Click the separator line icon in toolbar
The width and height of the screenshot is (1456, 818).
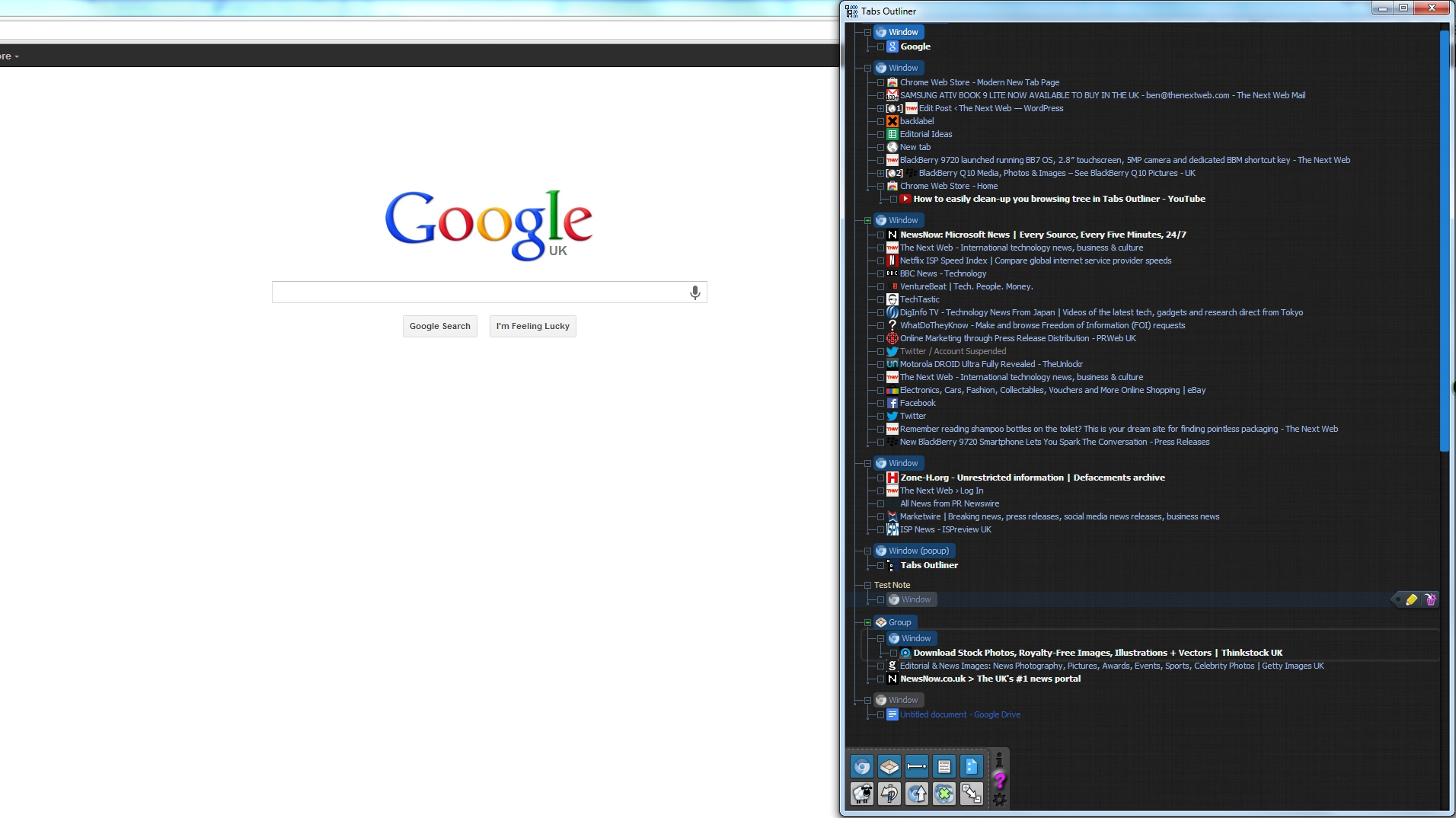click(x=917, y=767)
